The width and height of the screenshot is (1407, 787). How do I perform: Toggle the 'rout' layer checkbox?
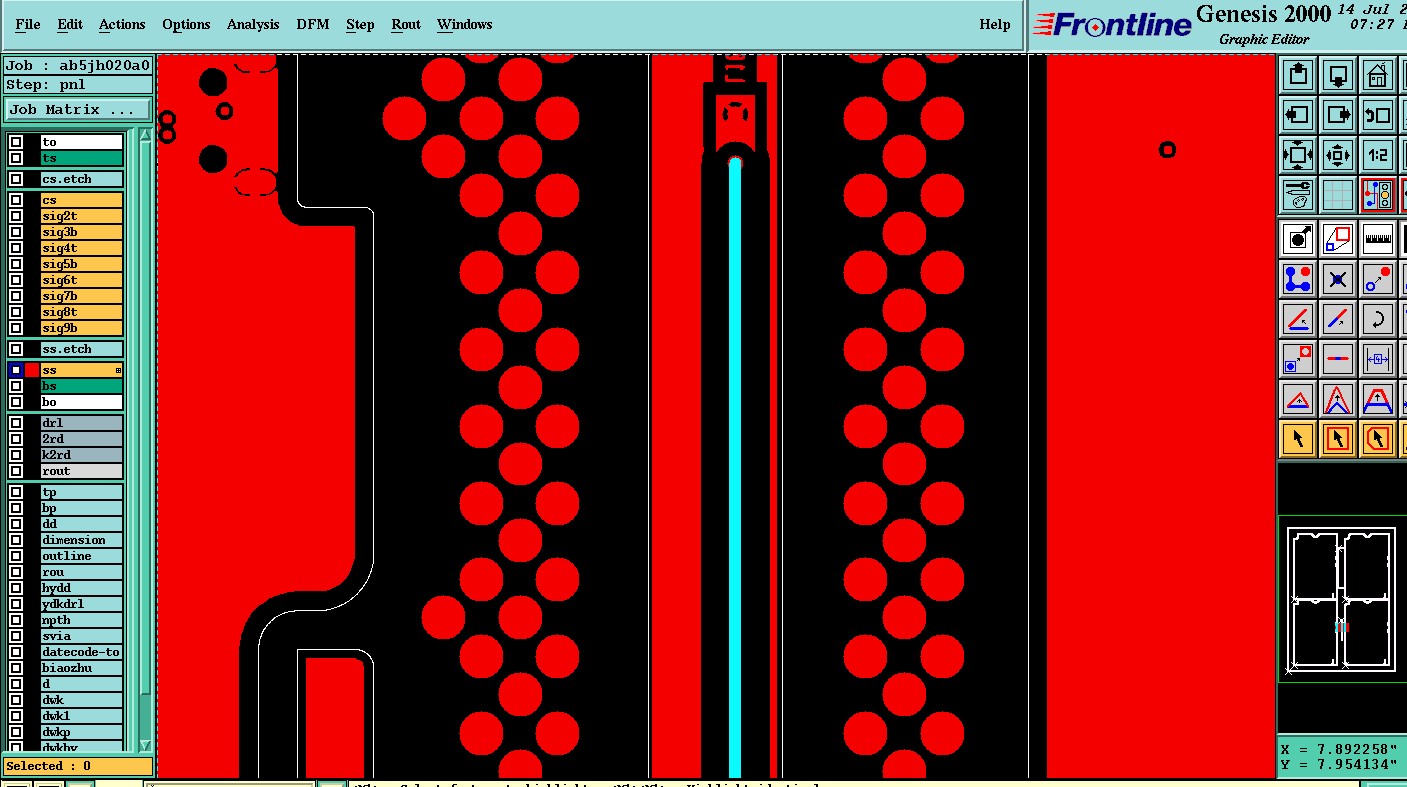click(16, 471)
